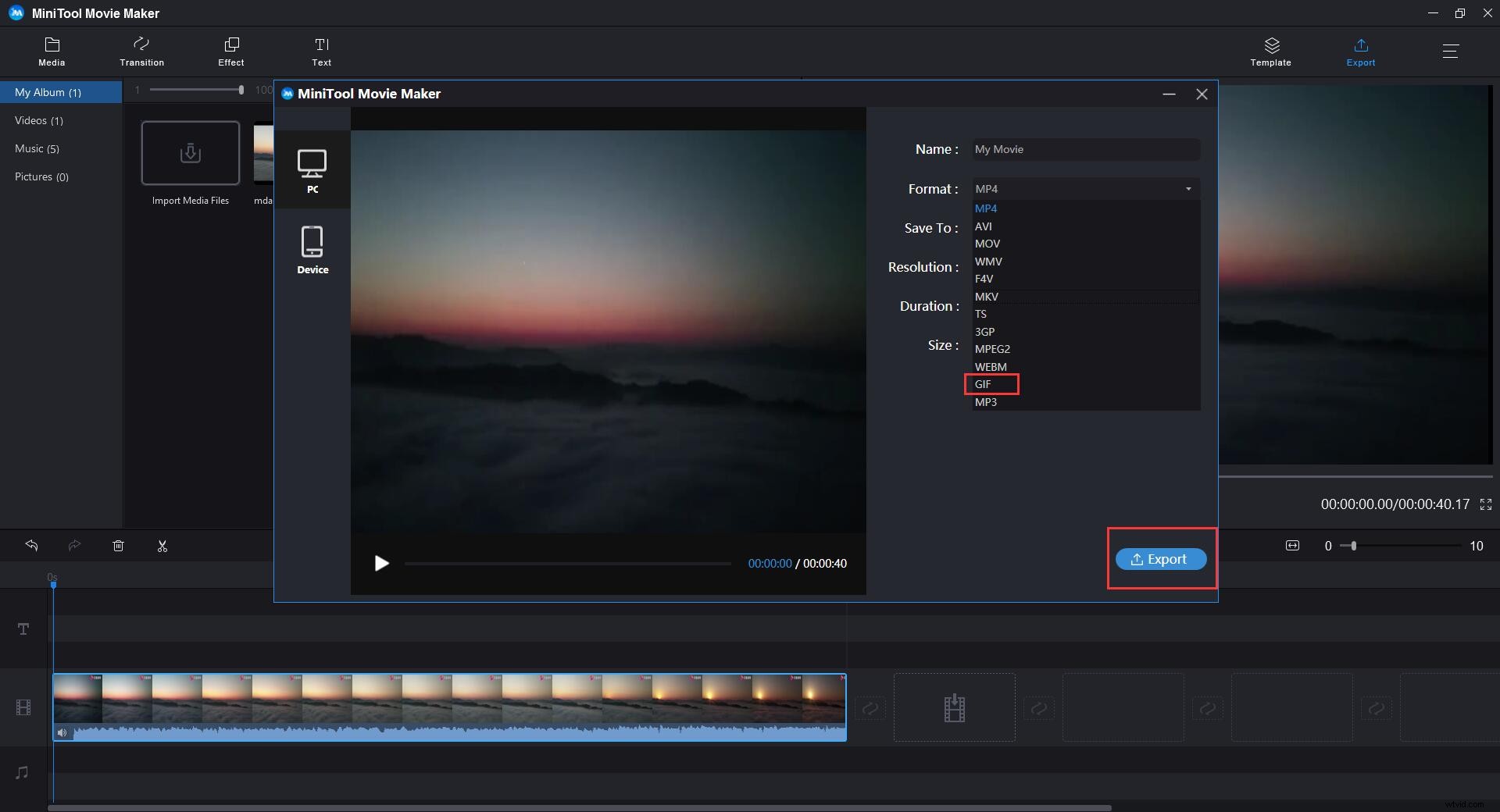Export the movie
This screenshot has height=812, width=1500.
[1160, 558]
